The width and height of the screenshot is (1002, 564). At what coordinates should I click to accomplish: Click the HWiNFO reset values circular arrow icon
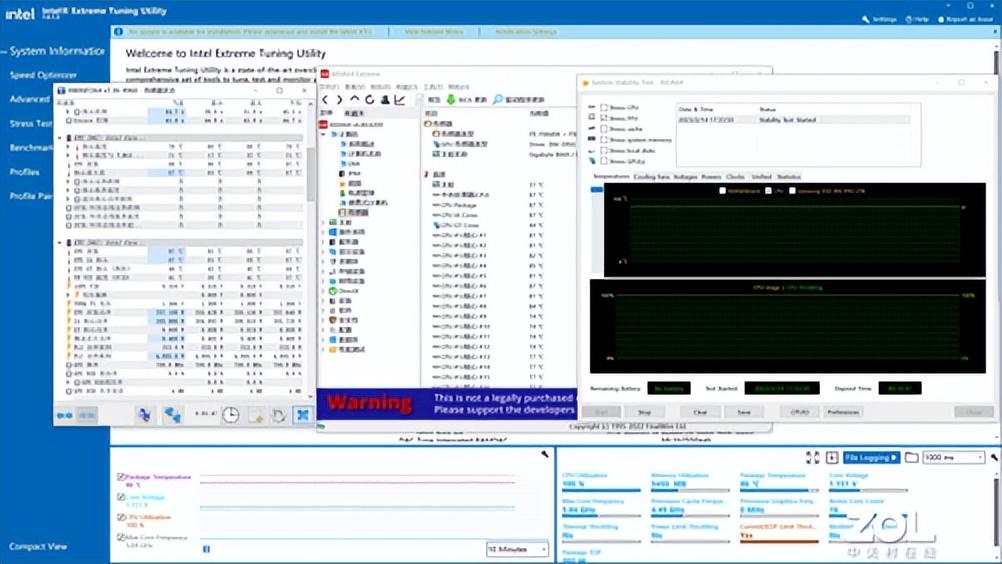tap(279, 416)
